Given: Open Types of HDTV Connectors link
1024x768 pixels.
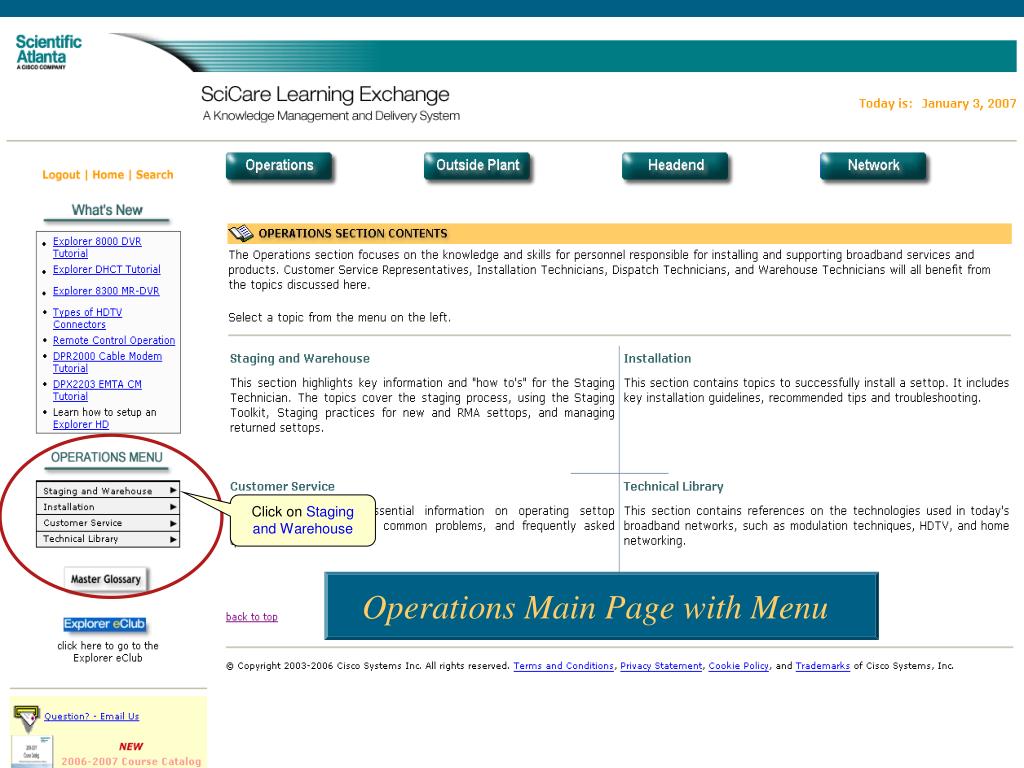Looking at the screenshot, I should [x=87, y=319].
